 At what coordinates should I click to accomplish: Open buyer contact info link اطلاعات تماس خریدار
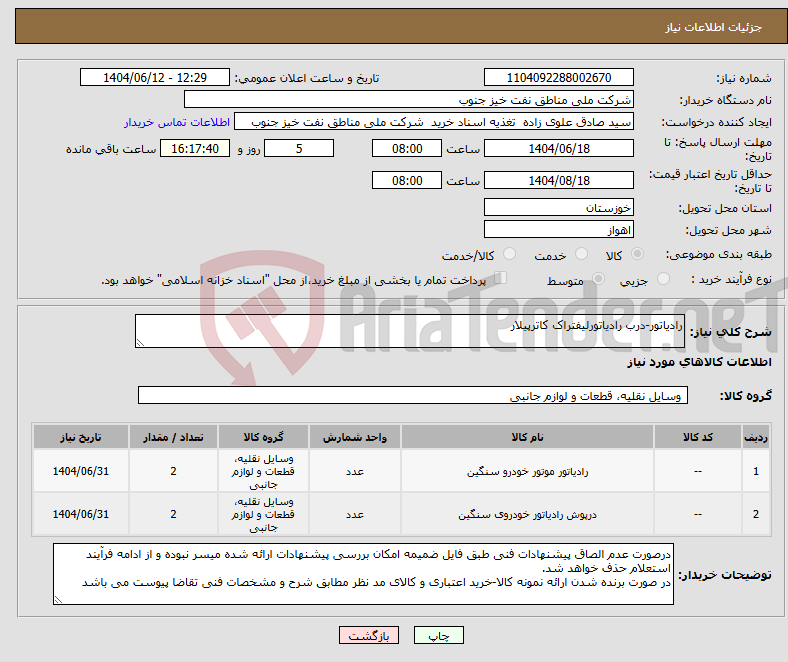177,122
